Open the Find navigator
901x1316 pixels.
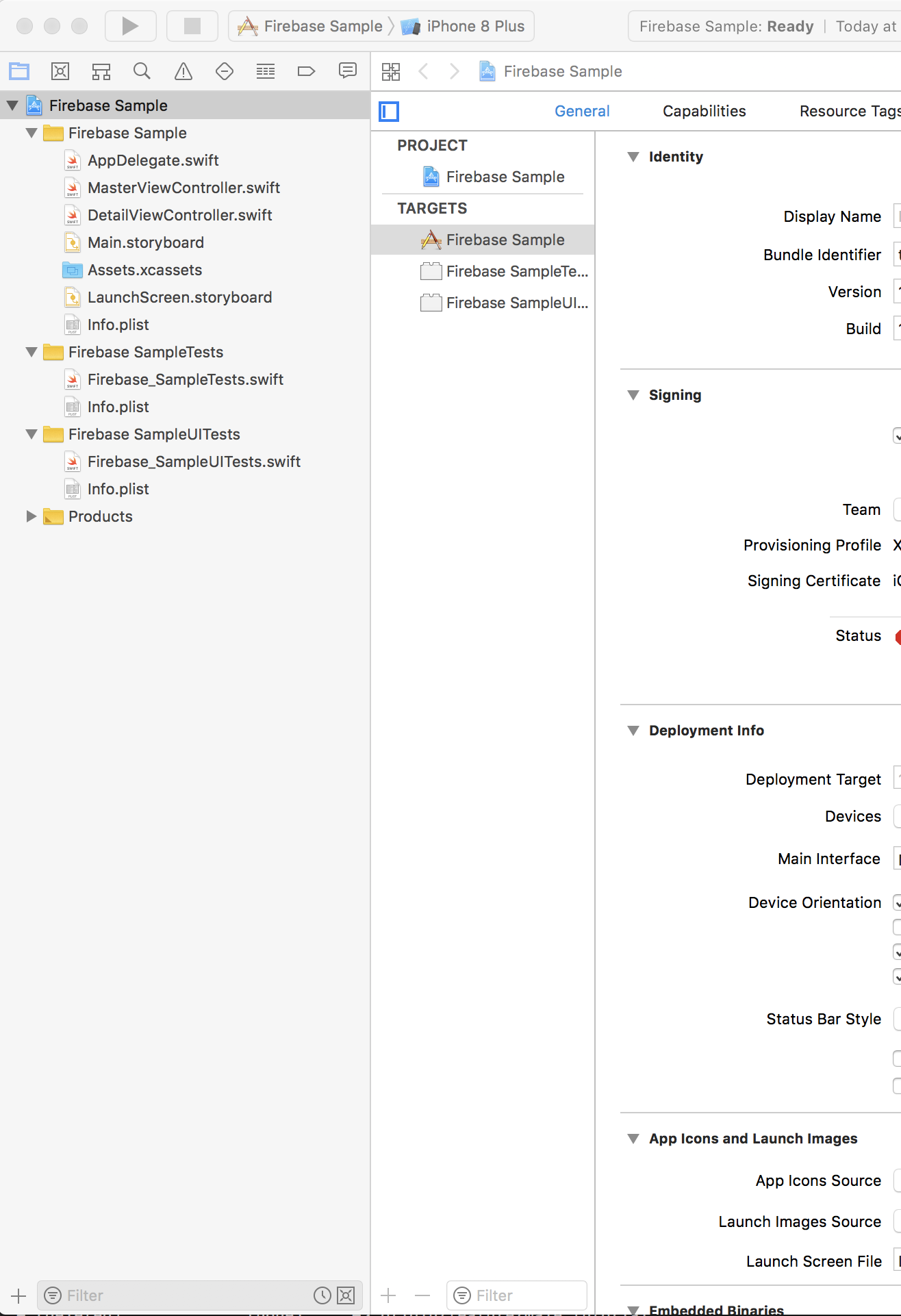[142, 71]
